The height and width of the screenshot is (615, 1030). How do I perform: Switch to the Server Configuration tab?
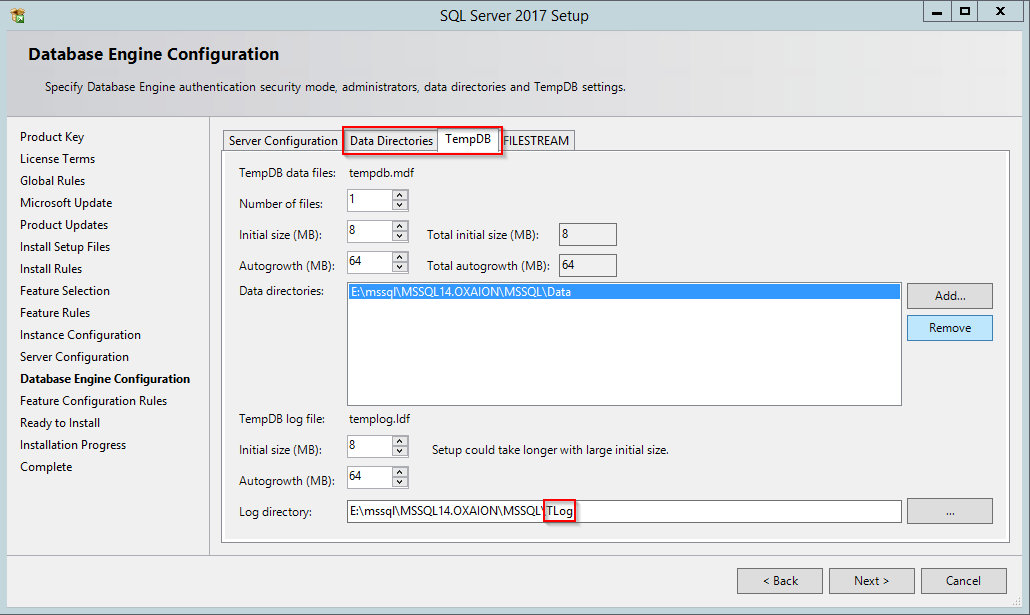282,141
